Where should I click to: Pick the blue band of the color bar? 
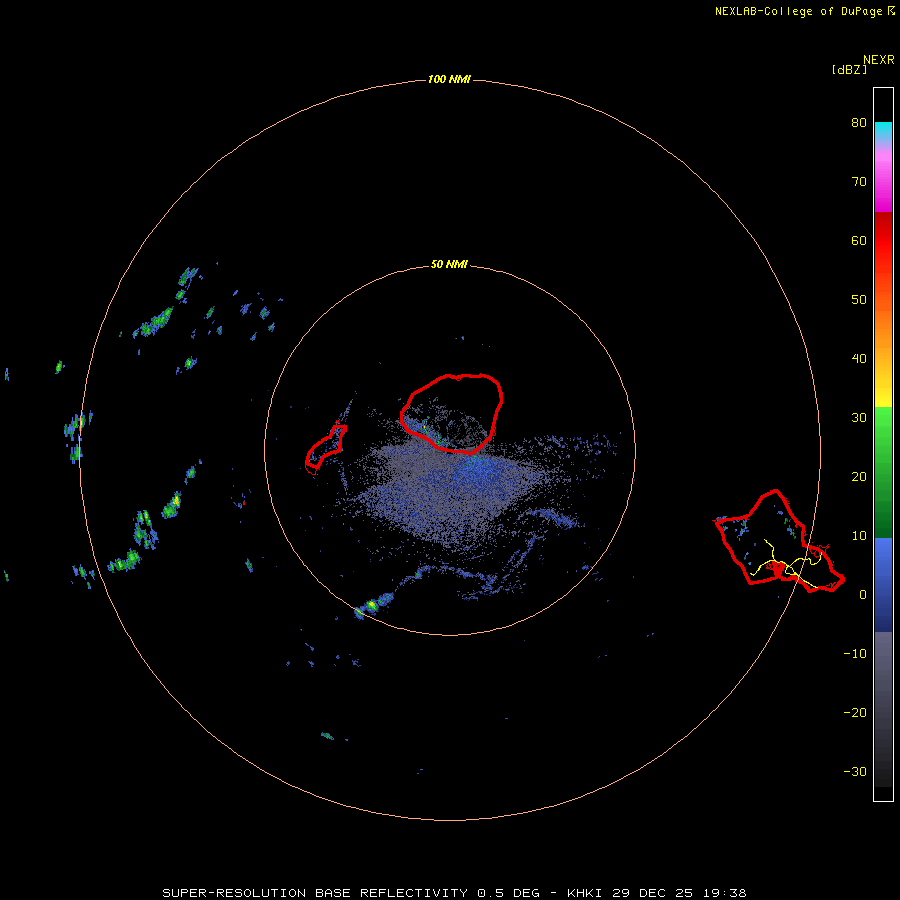click(x=883, y=584)
